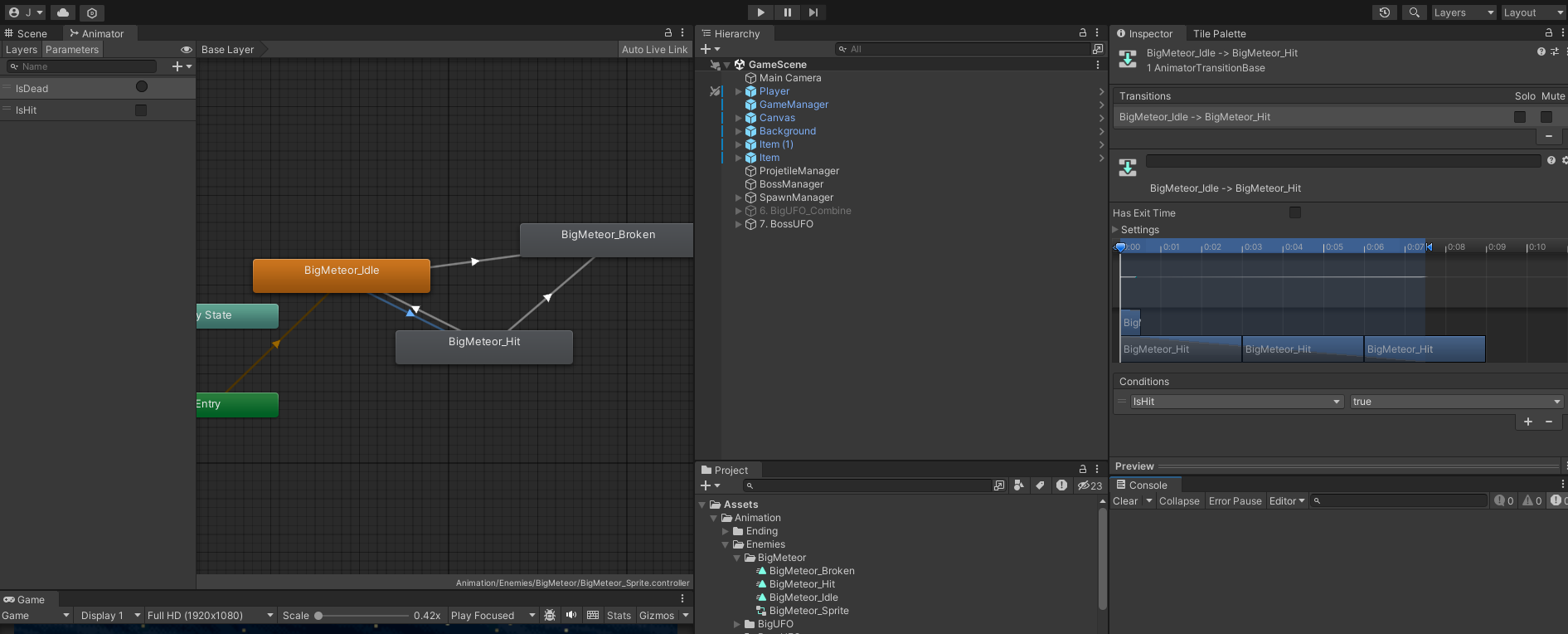
Task: Expand the Settings foldout
Action: (1115, 230)
